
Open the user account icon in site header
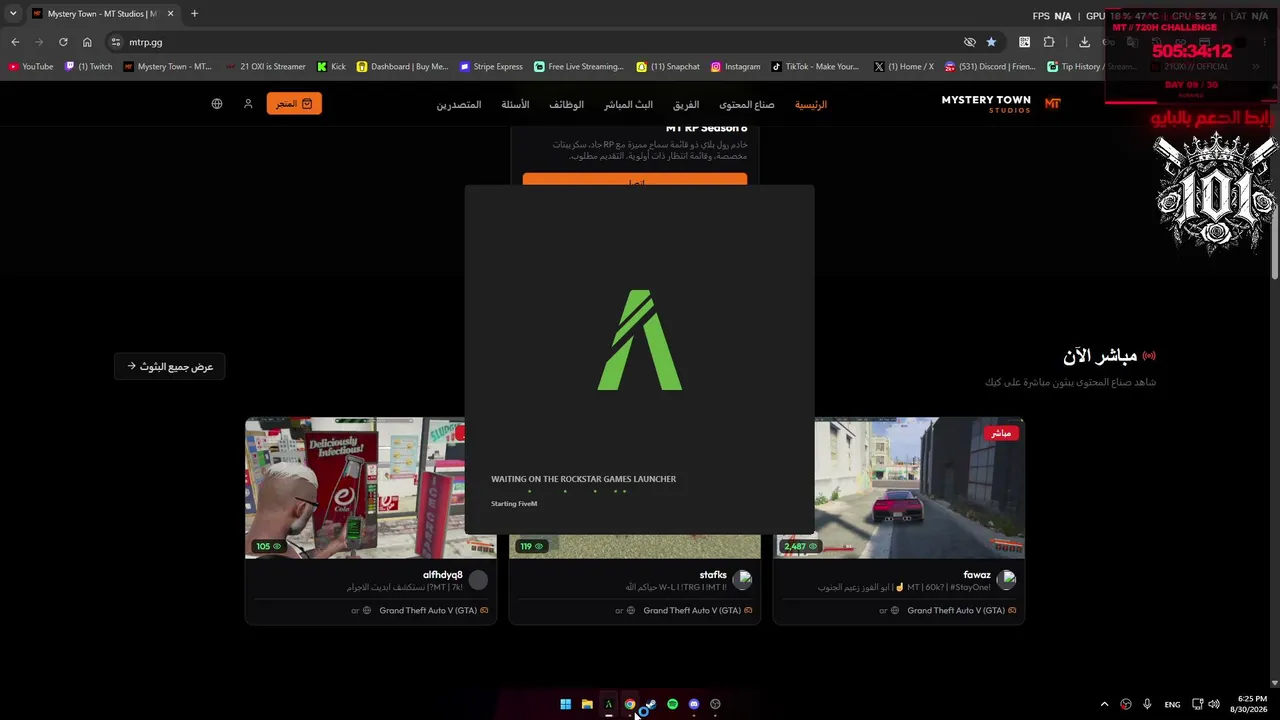pyautogui.click(x=248, y=104)
